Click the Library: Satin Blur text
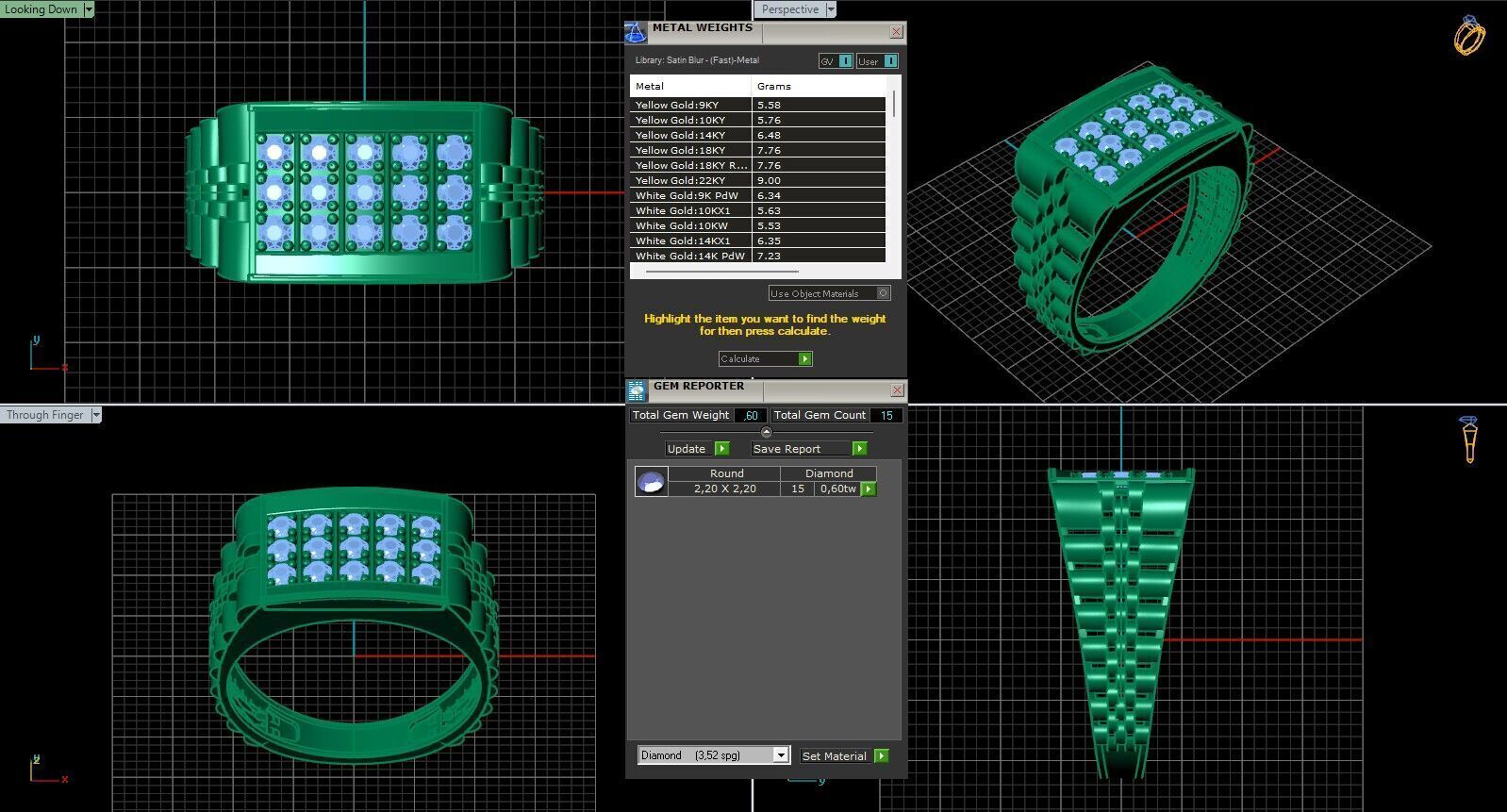Image resolution: width=1507 pixels, height=812 pixels. 697,60
